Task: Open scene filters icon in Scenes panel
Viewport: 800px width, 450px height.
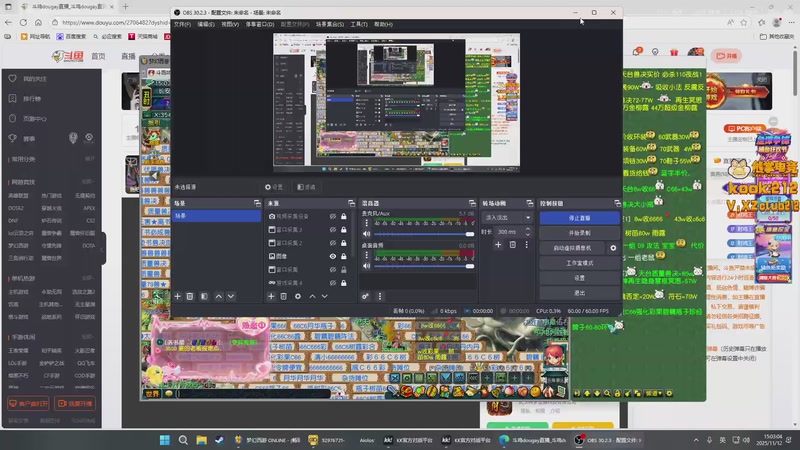Action: pyautogui.click(x=204, y=296)
